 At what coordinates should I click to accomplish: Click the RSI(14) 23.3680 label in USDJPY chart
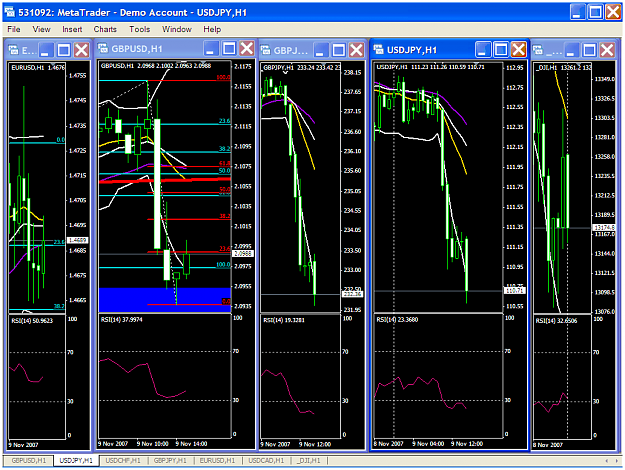tap(397, 319)
